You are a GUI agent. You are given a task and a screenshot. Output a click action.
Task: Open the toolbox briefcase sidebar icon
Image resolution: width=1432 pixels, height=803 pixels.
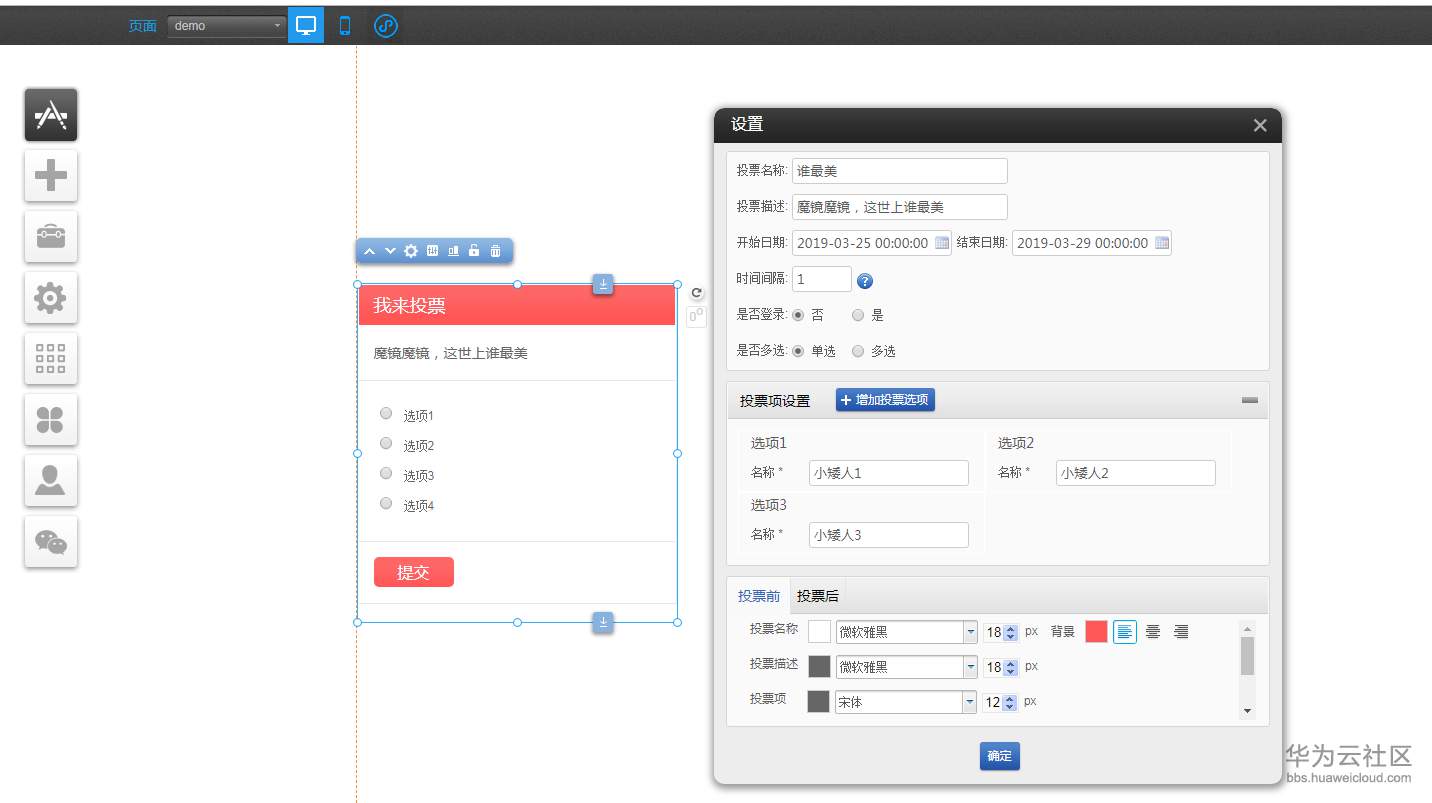pyautogui.click(x=51, y=237)
